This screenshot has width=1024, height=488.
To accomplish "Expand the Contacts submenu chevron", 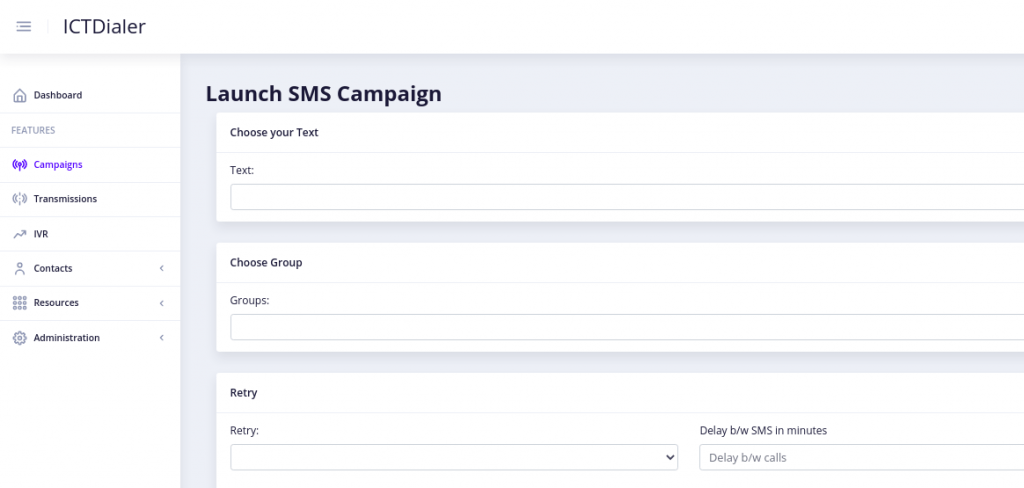I will click(x=161, y=268).
